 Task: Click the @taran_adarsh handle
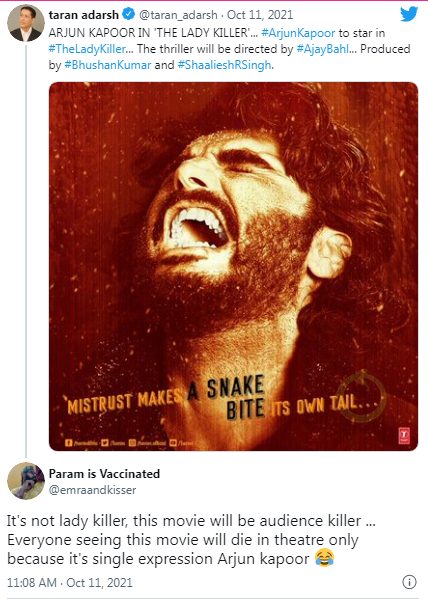(x=178, y=15)
